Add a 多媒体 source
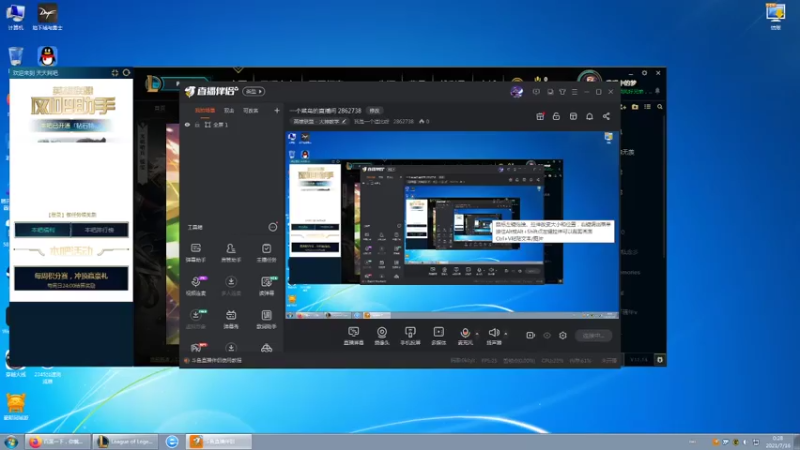 point(438,336)
